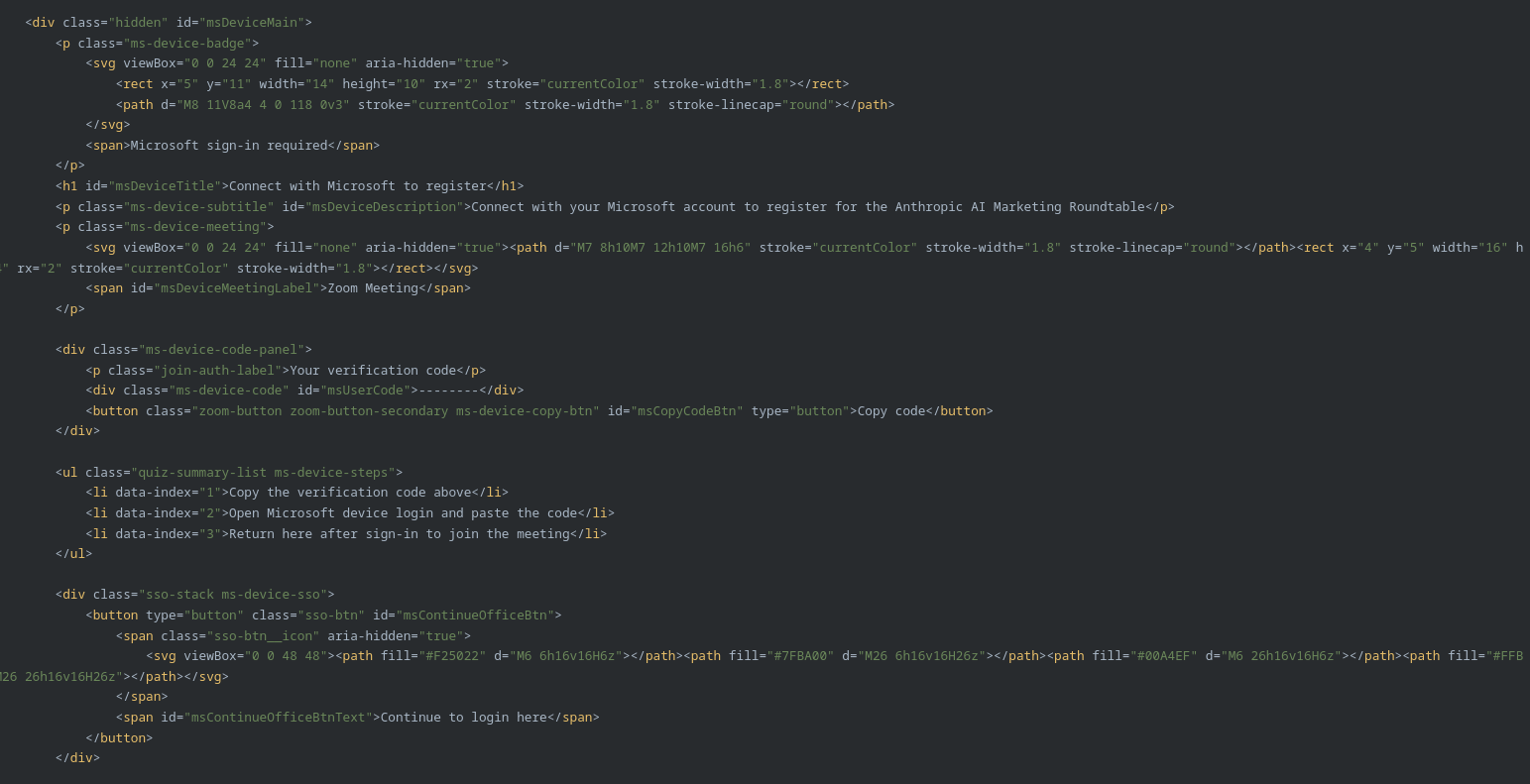Click the text "Microsoft sign-in required"
The image size is (1530, 784).
(x=229, y=145)
